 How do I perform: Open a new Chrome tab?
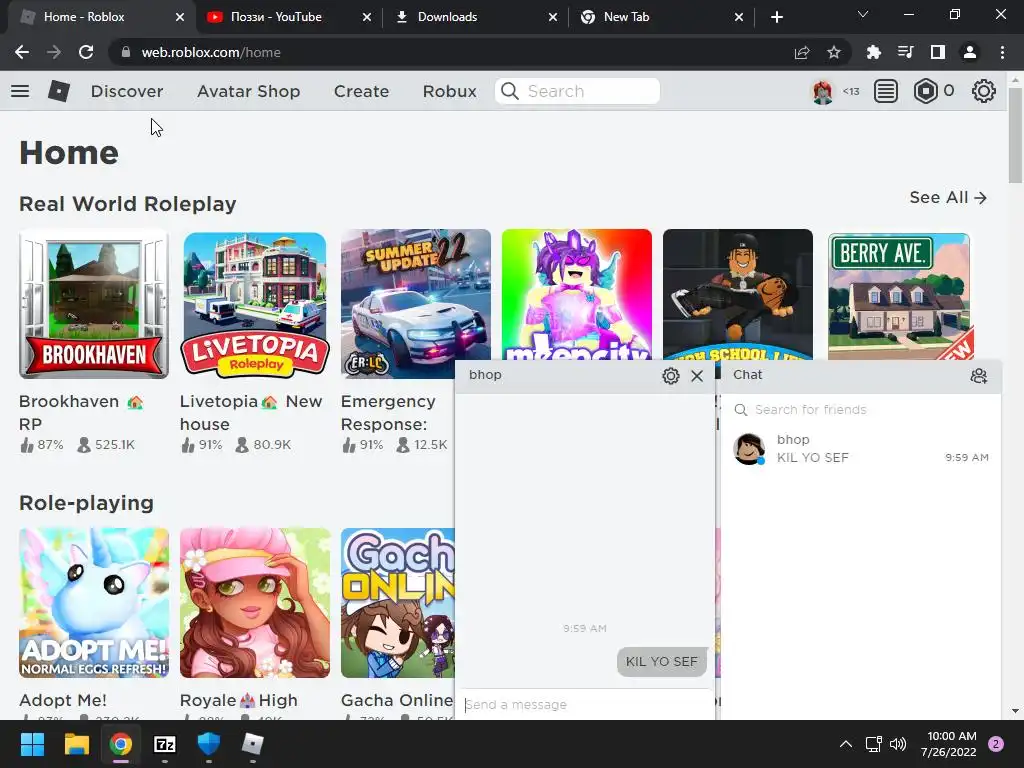pyautogui.click(x=776, y=17)
